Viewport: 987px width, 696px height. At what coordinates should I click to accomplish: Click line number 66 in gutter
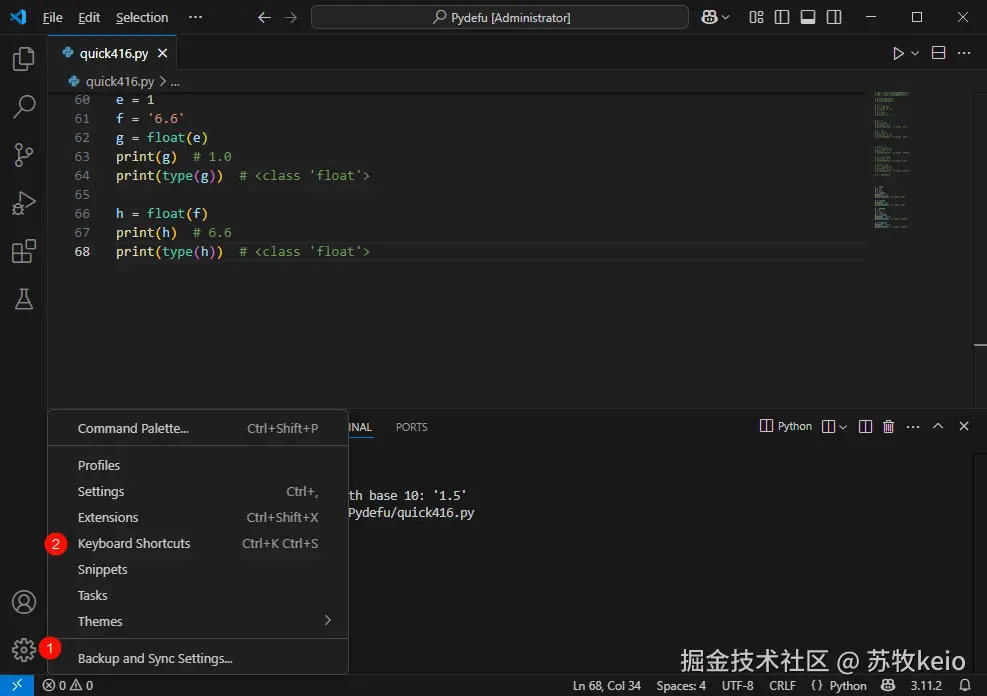tap(82, 213)
